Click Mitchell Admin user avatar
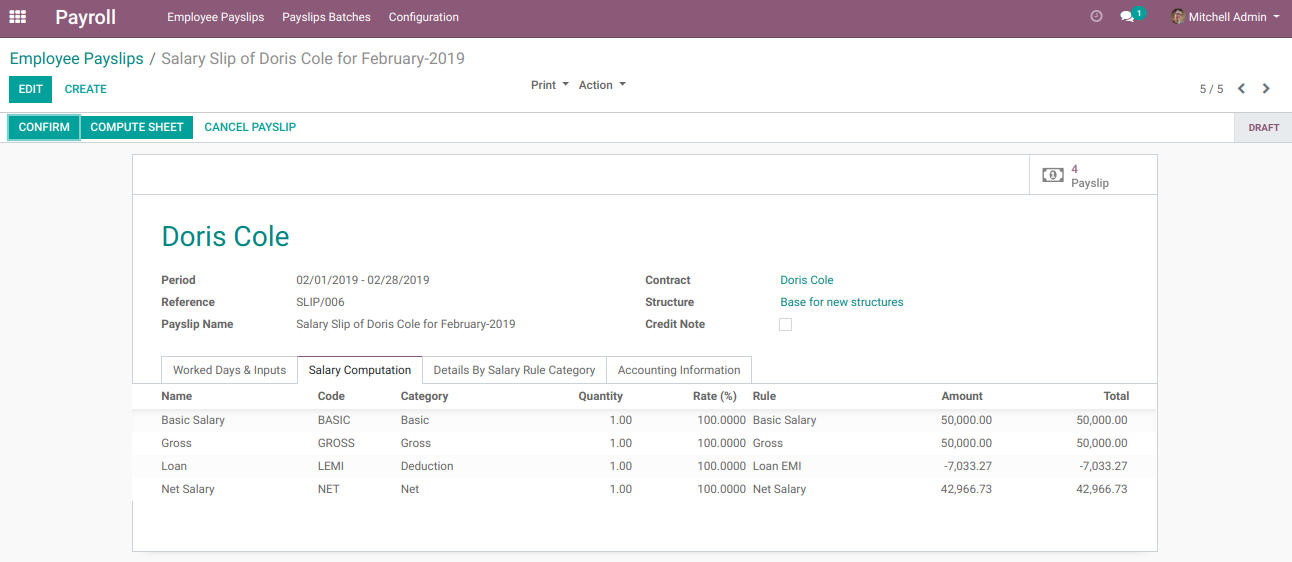 point(1178,17)
